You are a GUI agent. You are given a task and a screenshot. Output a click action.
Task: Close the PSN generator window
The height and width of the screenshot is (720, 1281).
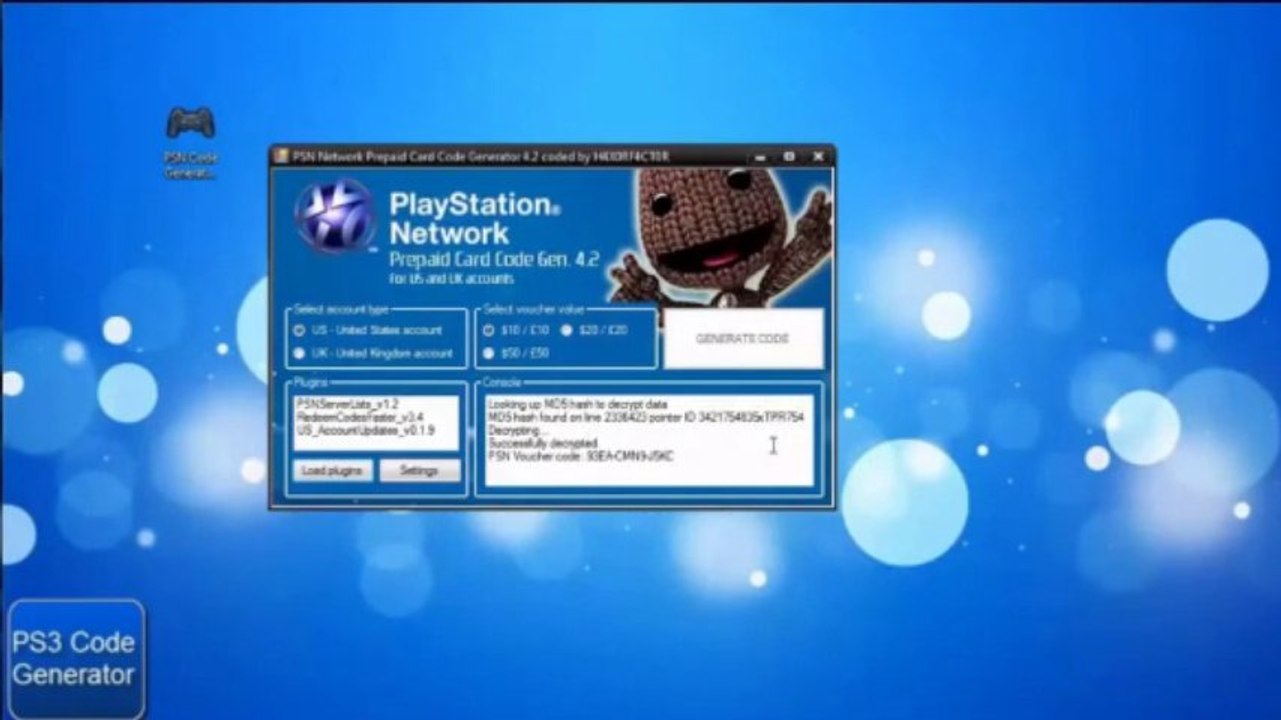(x=818, y=157)
